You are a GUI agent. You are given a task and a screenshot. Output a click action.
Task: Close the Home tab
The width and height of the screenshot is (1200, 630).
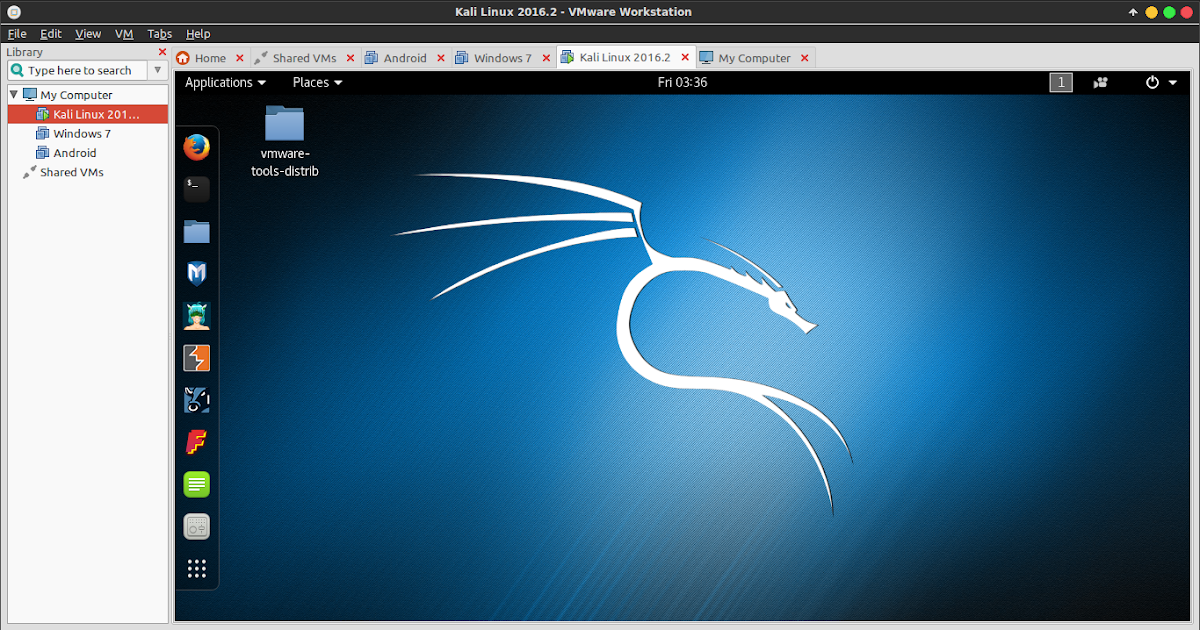pos(240,58)
